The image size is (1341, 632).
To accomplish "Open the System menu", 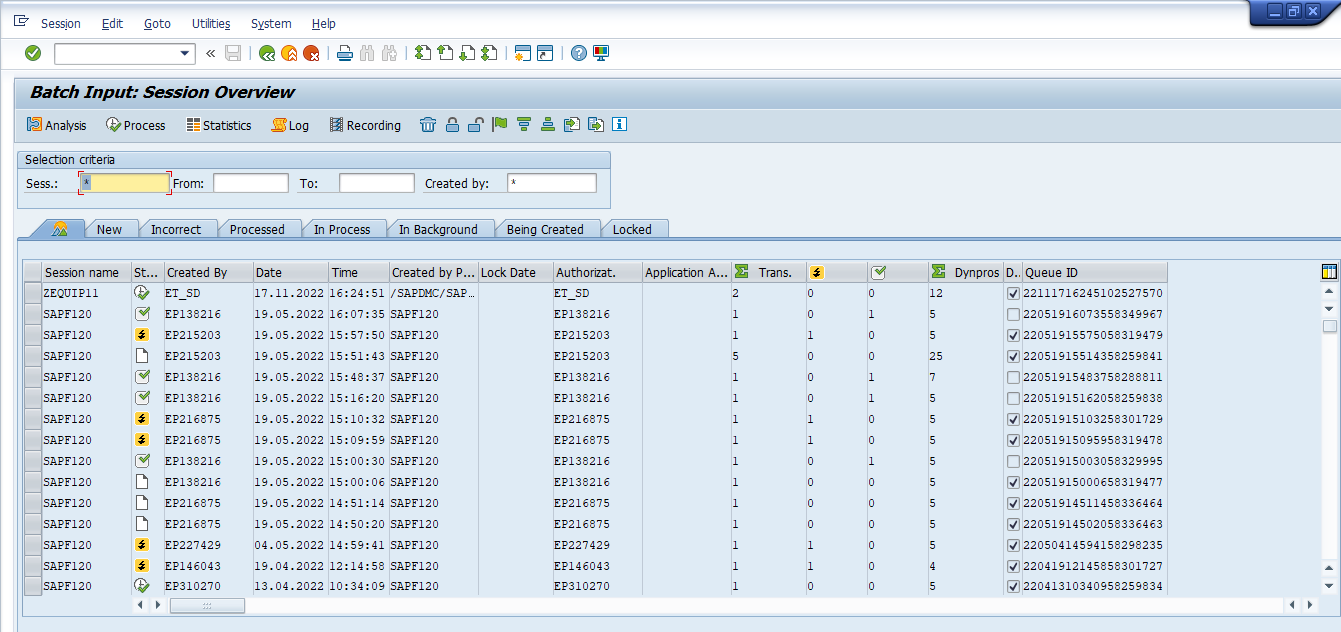I will [271, 23].
